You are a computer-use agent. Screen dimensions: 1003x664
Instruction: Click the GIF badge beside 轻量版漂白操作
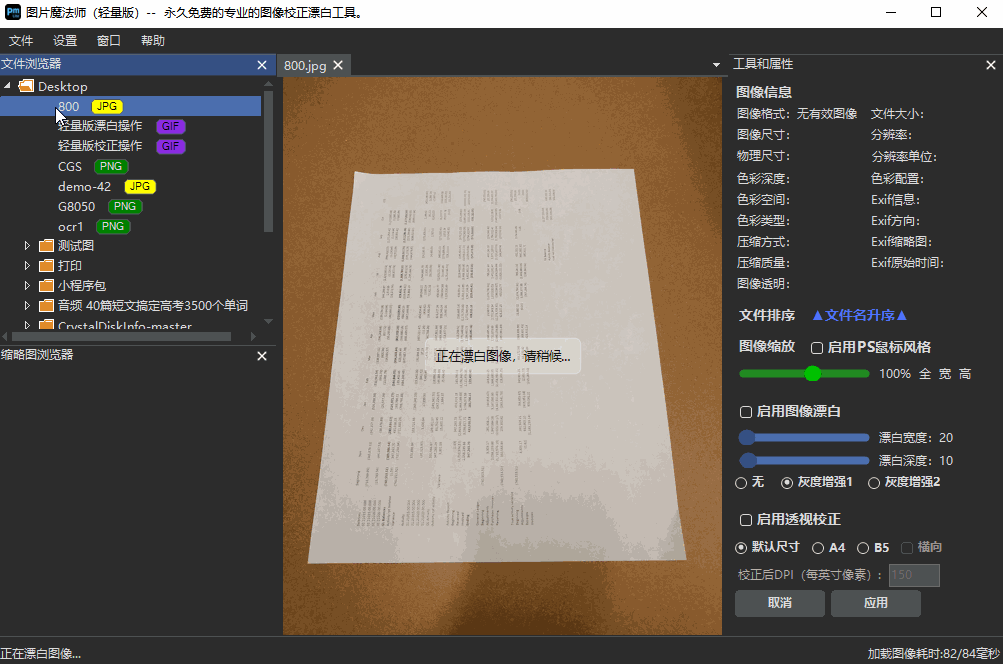point(170,126)
